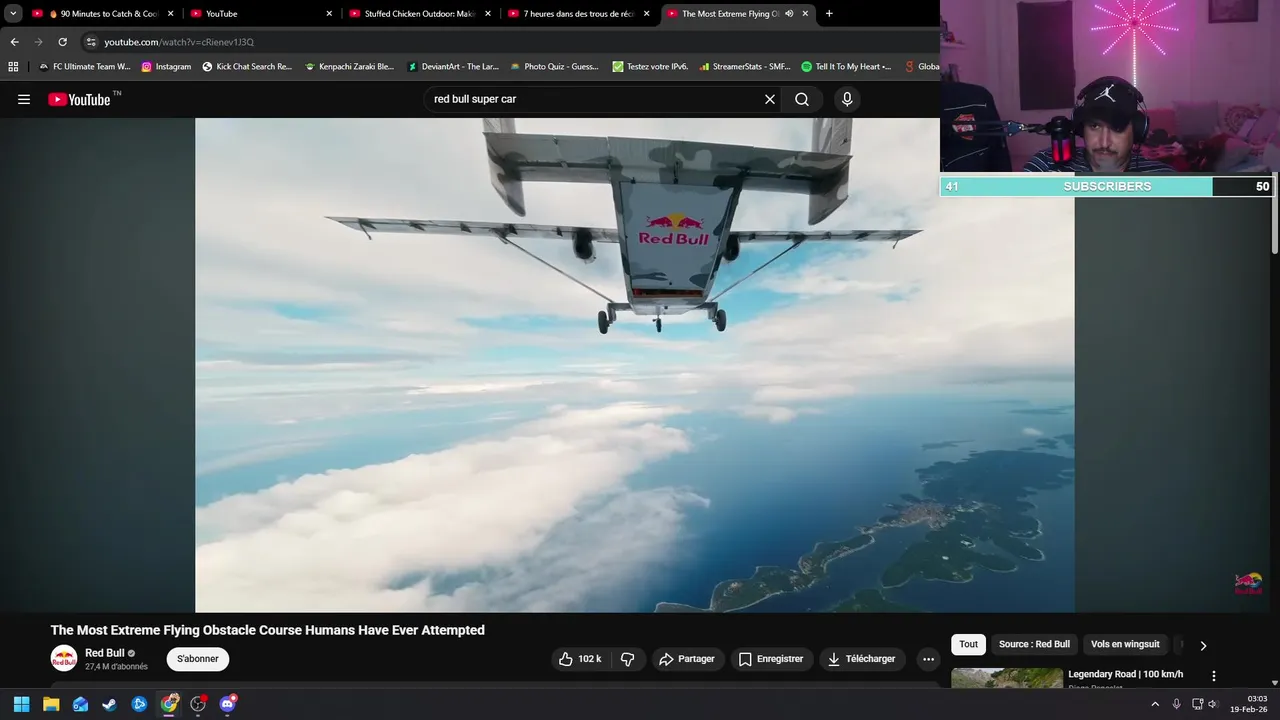The height and width of the screenshot is (720, 1280).
Task: Select the Source : Red Bull chip
Action: point(1034,644)
